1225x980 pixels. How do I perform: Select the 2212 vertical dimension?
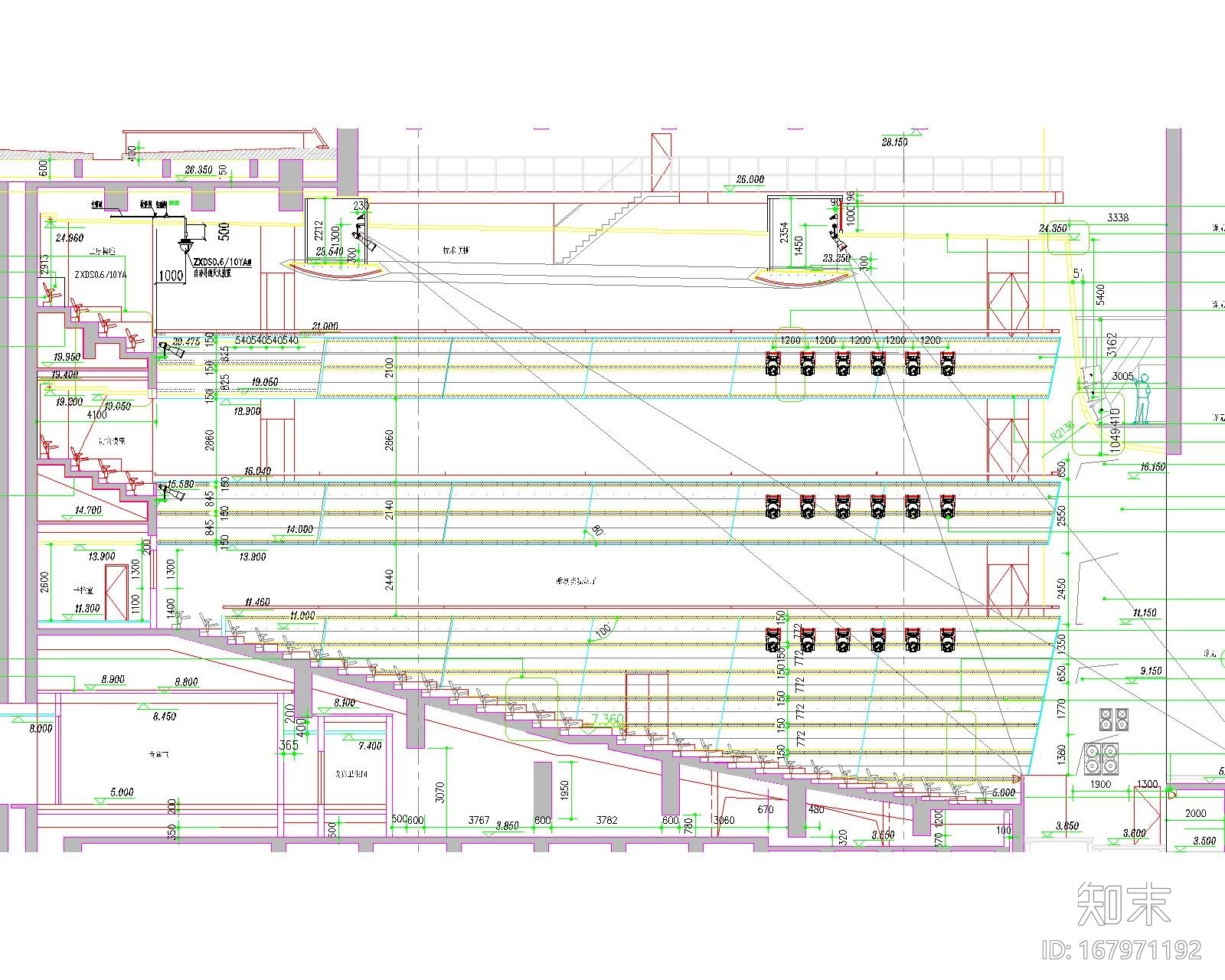click(x=319, y=231)
